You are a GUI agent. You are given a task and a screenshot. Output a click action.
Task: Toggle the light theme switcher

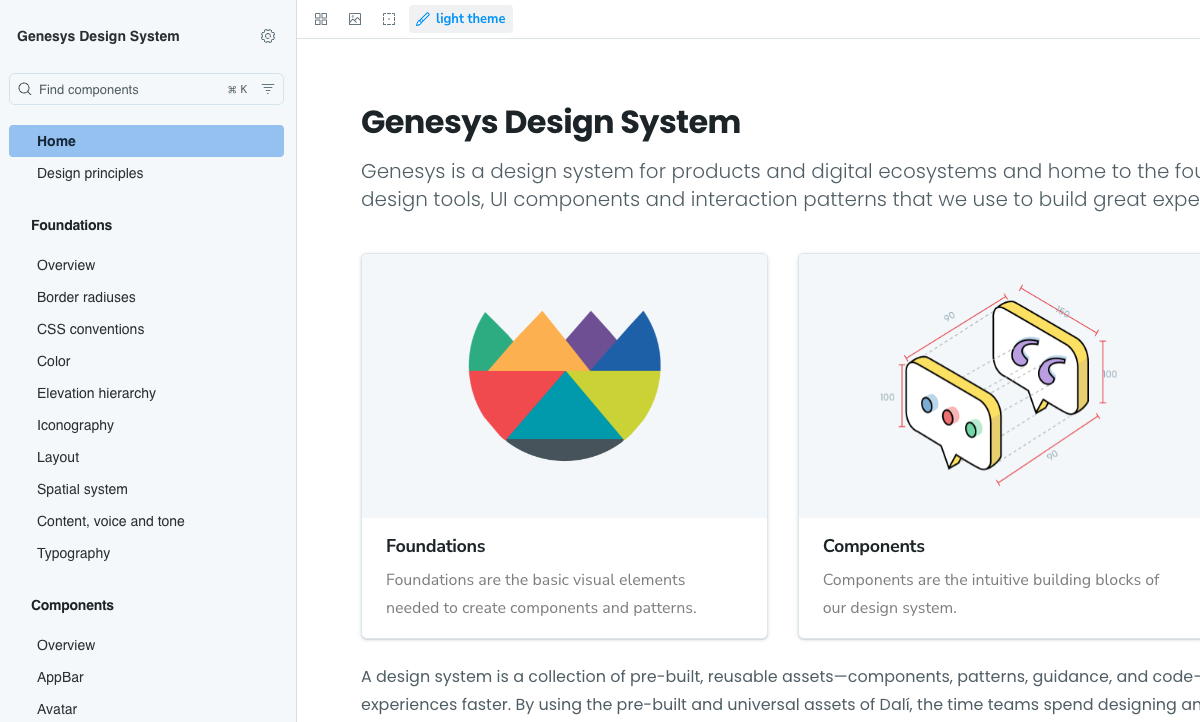click(x=460, y=18)
